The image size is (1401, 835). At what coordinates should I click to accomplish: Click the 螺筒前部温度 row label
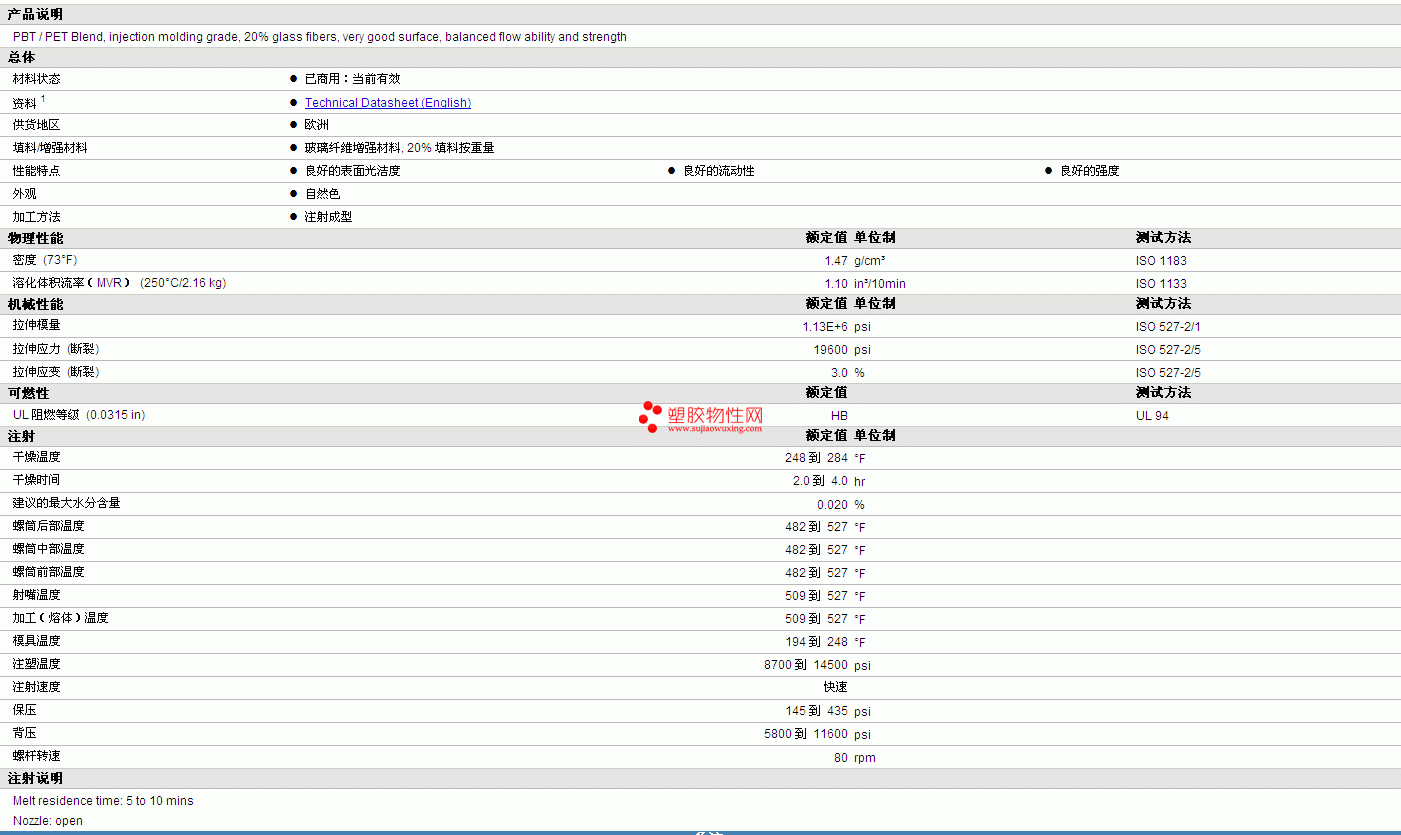(x=49, y=572)
